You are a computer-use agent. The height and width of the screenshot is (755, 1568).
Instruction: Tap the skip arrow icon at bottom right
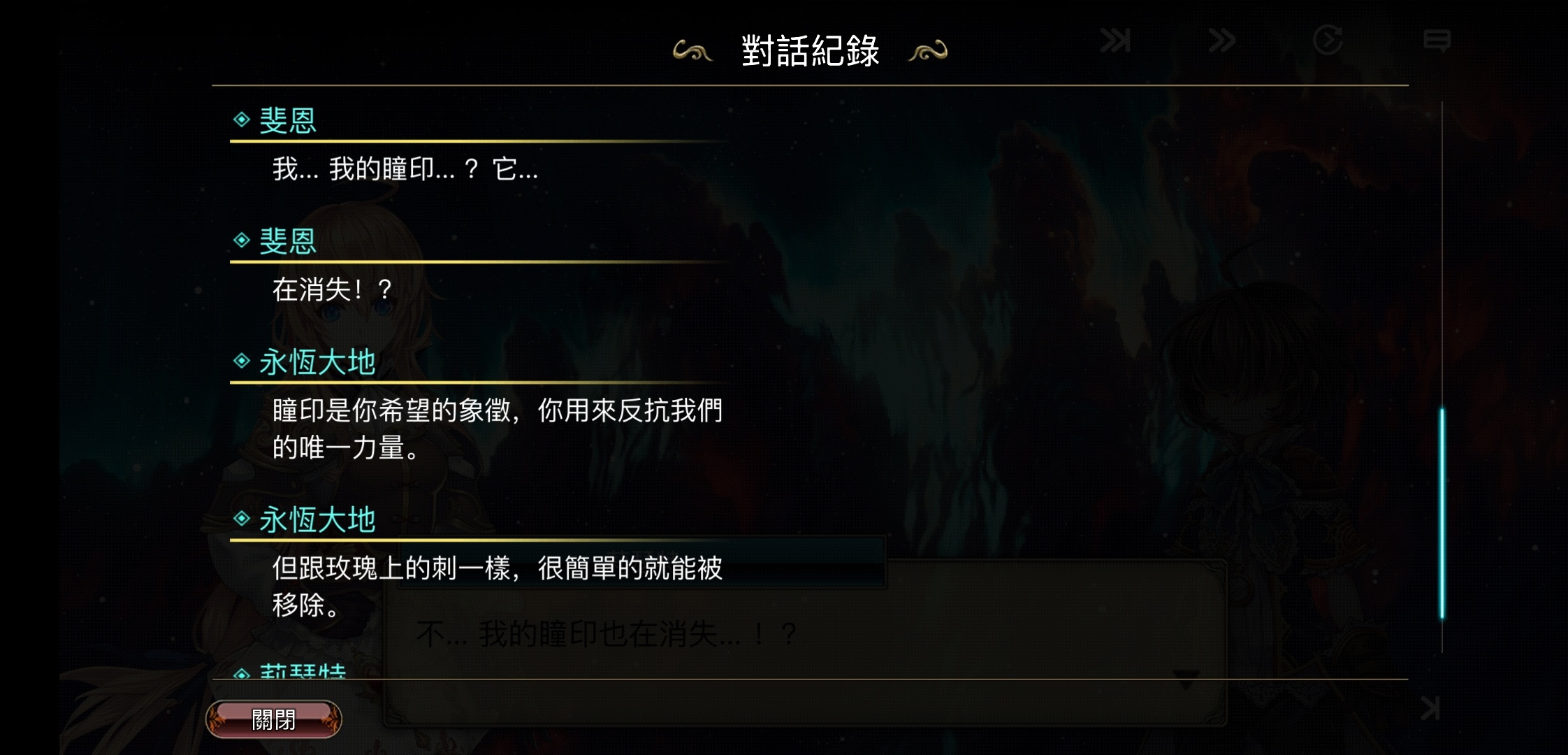coord(1431,708)
